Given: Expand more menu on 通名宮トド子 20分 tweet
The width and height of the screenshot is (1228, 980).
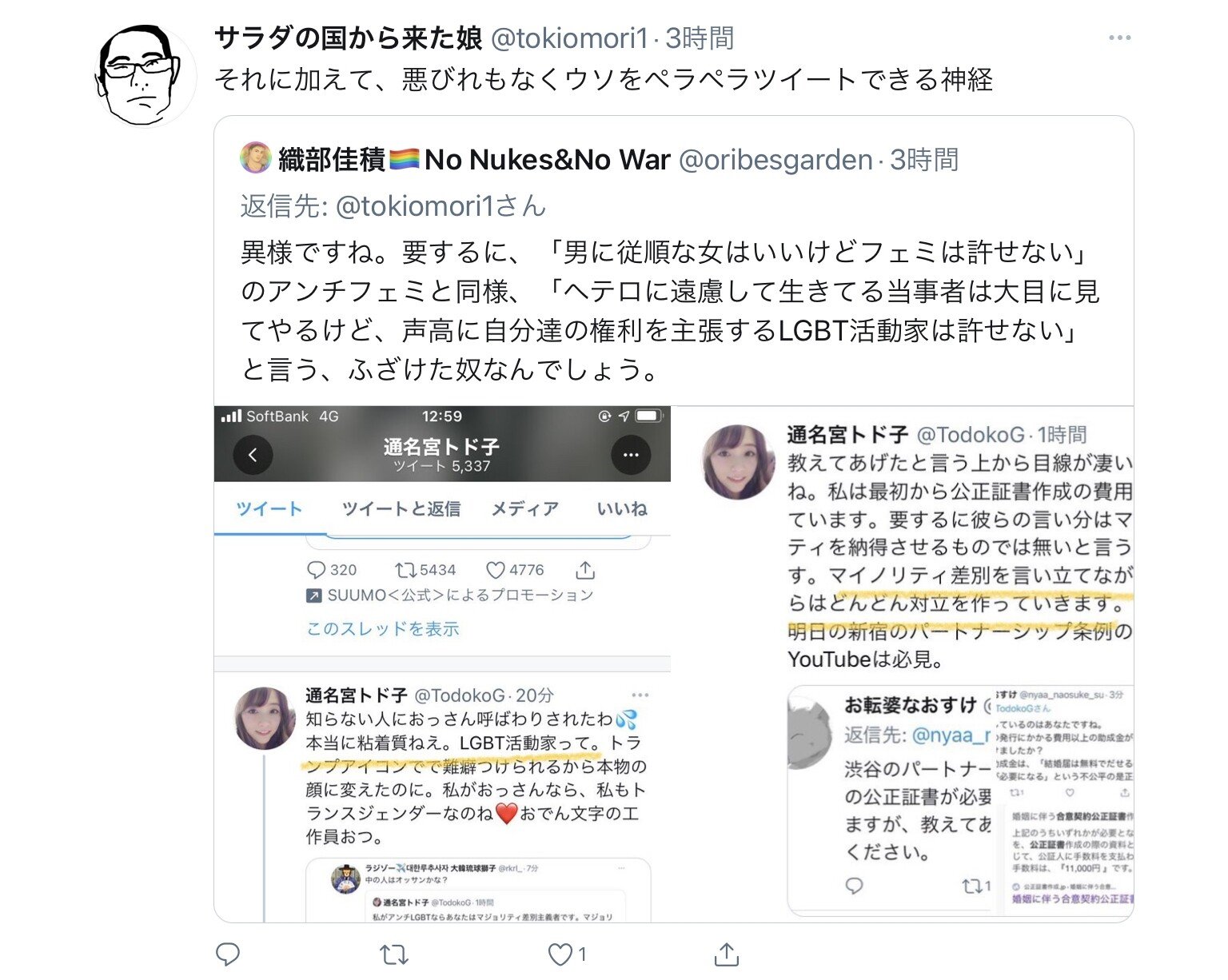Looking at the screenshot, I should click(x=640, y=695).
